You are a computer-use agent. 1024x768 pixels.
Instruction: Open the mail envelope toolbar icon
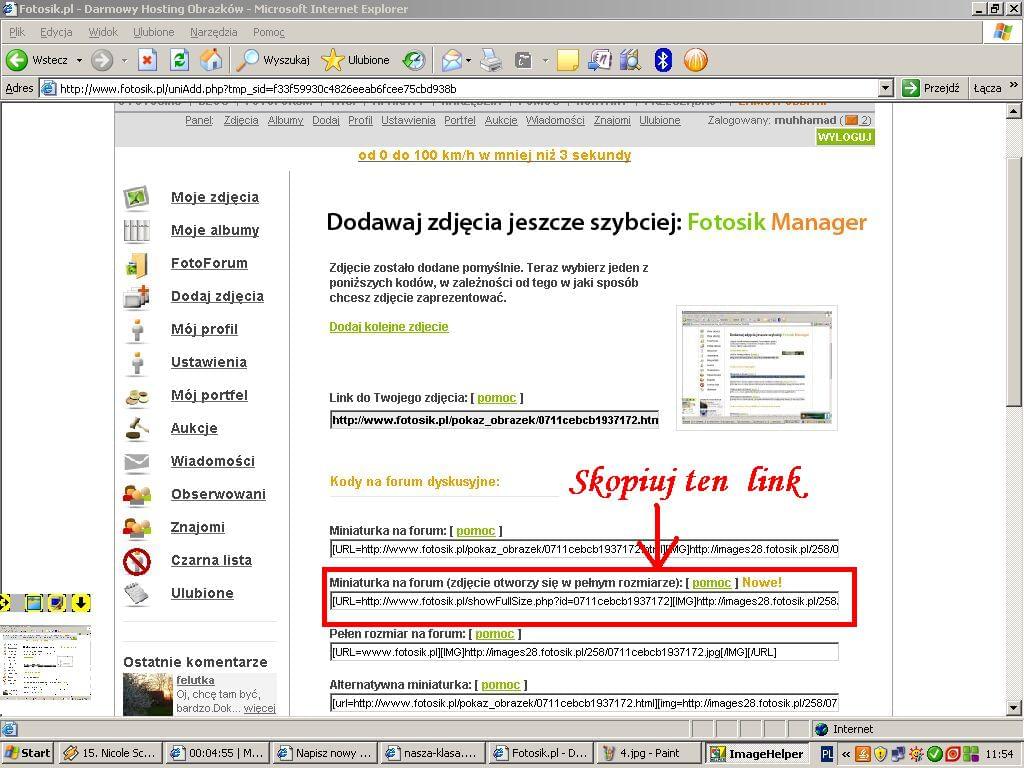tap(452, 60)
